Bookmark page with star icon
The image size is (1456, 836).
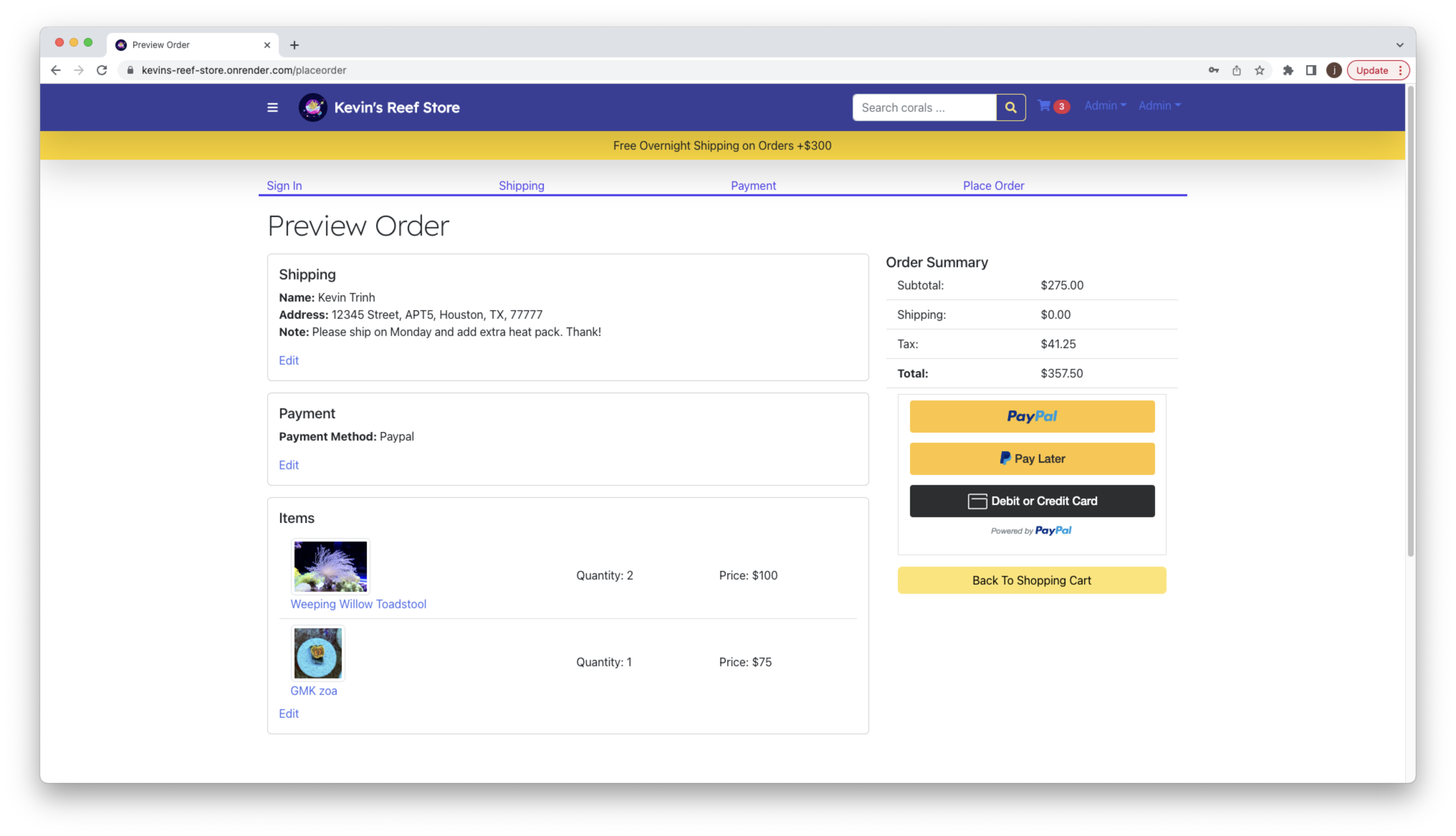1259,70
